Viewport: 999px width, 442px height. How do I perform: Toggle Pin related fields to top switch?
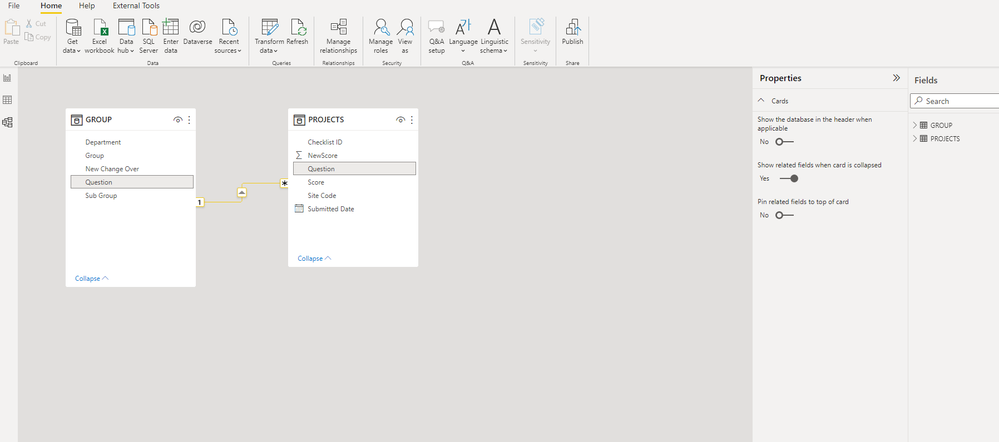784,215
